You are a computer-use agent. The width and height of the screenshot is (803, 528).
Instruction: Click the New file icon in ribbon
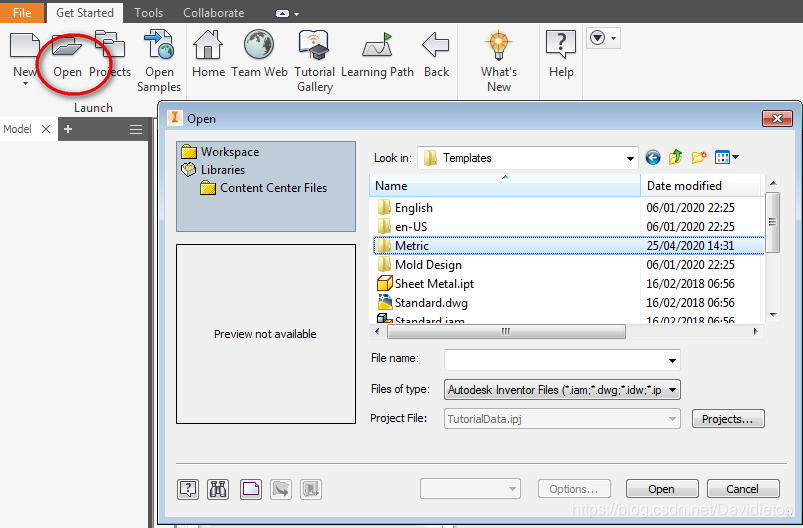coord(24,45)
